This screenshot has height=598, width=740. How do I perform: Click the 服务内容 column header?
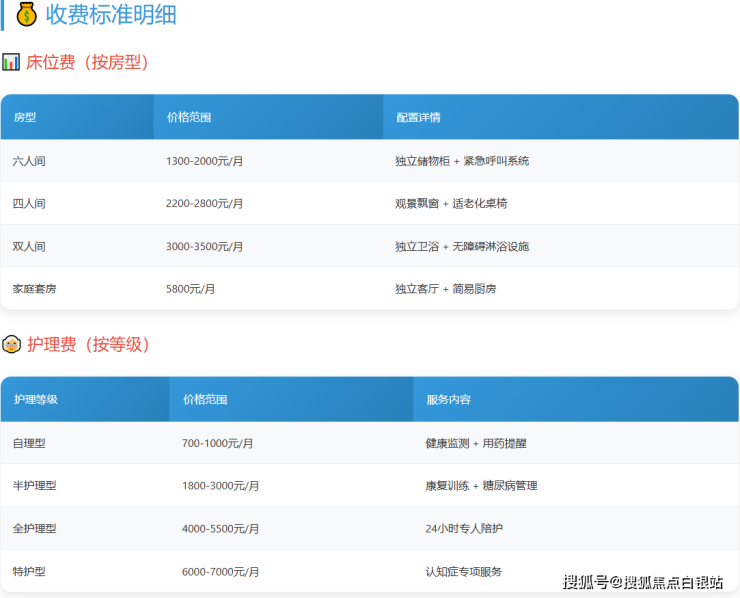(448, 399)
